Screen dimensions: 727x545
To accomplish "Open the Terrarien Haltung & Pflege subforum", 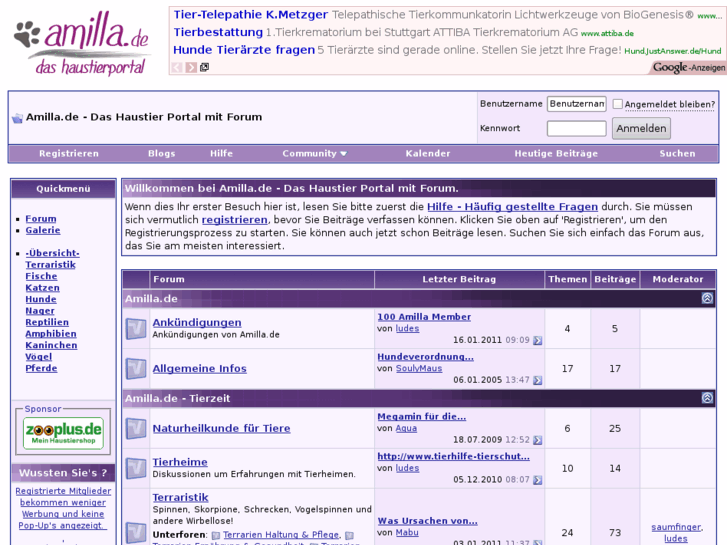I will pos(281,535).
